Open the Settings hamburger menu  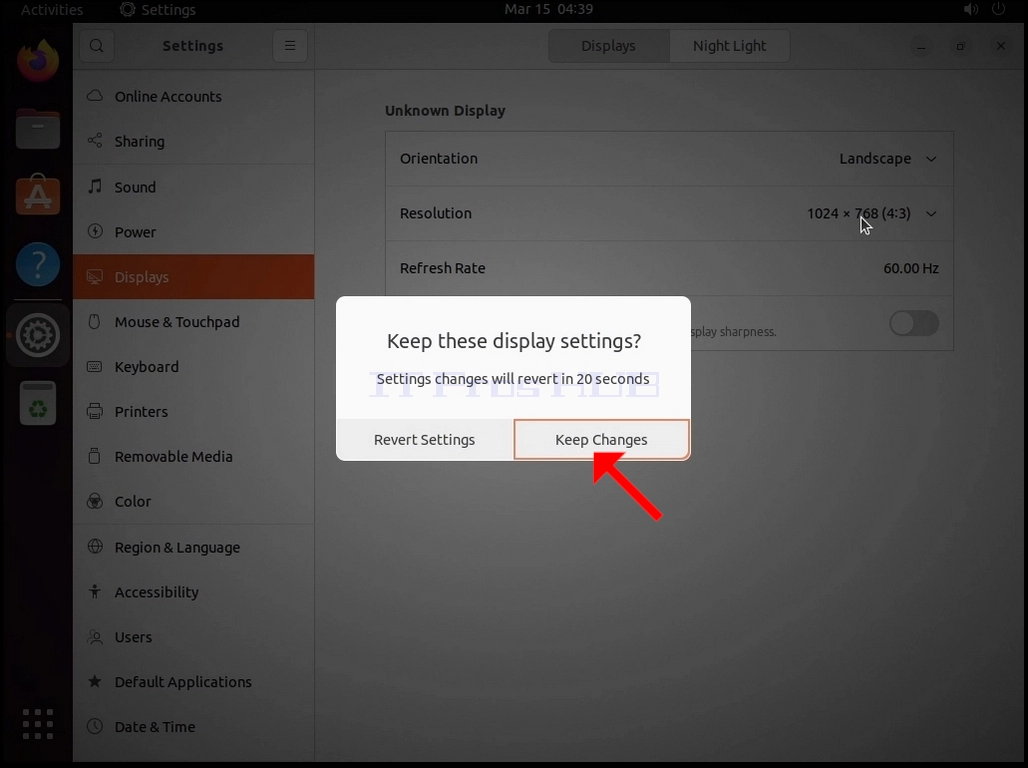pos(290,46)
